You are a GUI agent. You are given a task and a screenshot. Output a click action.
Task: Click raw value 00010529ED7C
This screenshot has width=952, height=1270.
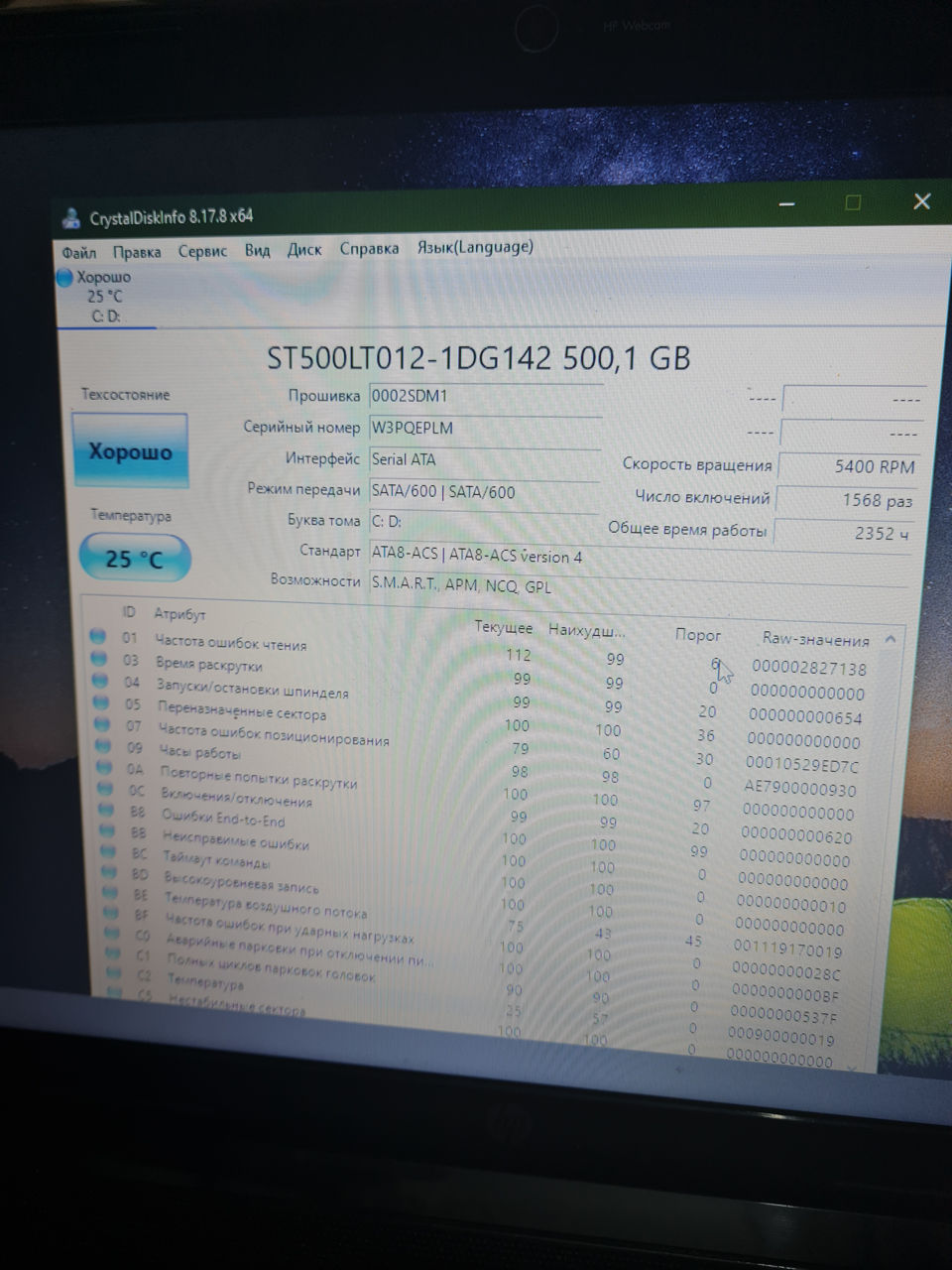802,765
